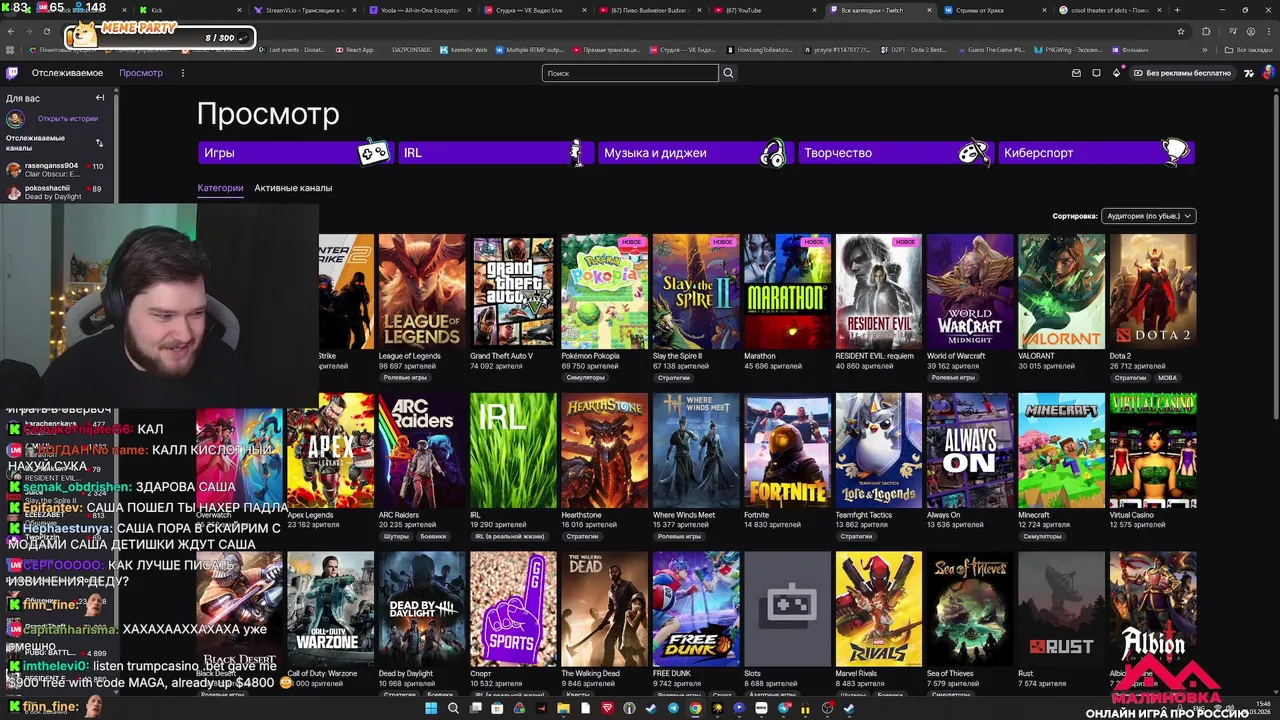The height and width of the screenshot is (720, 1280).
Task: Go to Просмотр in top nav
Action: click(141, 73)
